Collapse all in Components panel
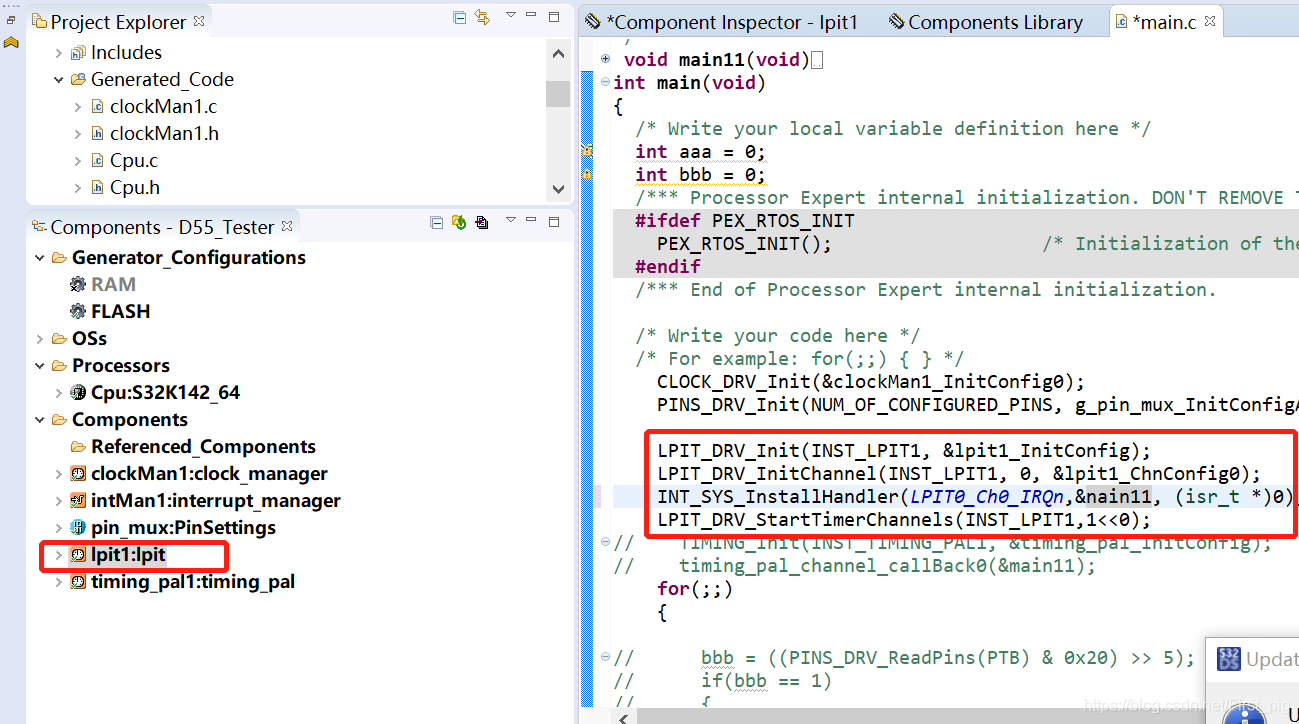The image size is (1299, 724). point(437,222)
